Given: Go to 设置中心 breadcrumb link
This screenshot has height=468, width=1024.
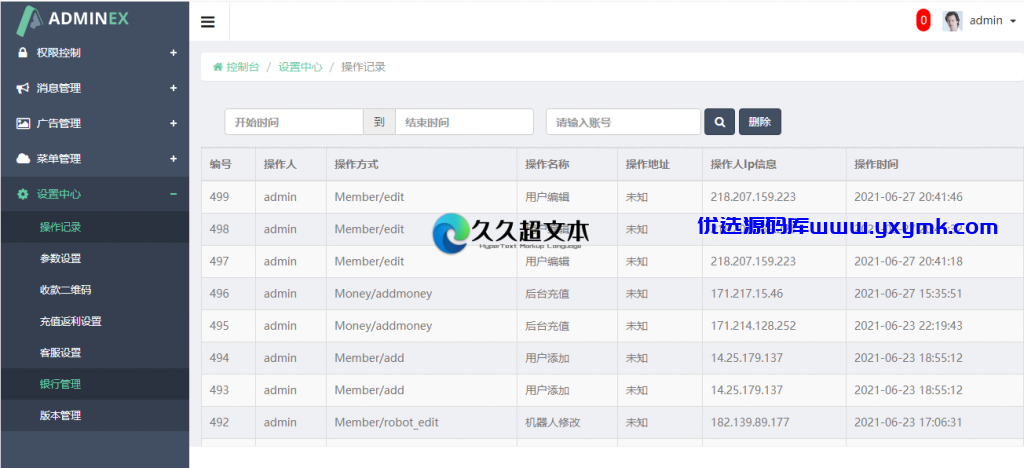Looking at the screenshot, I should tap(300, 67).
